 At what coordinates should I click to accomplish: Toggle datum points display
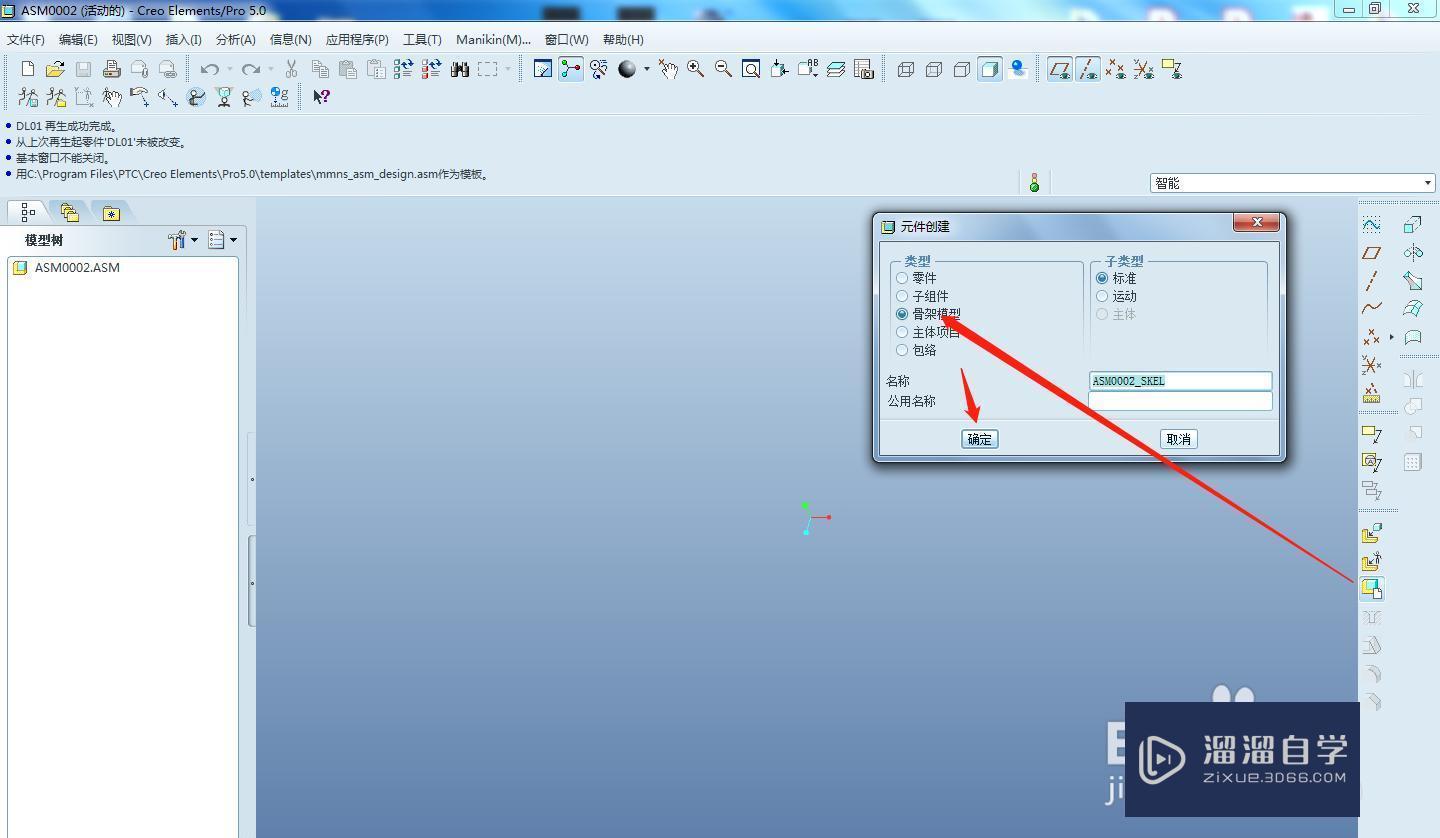[1115, 69]
